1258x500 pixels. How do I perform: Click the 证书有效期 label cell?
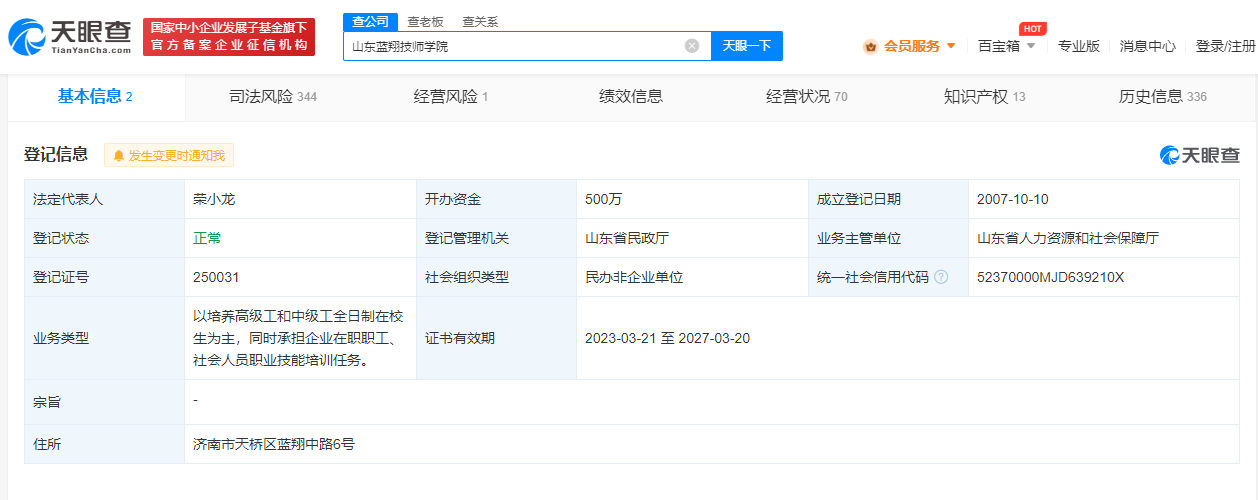pyautogui.click(x=497, y=338)
